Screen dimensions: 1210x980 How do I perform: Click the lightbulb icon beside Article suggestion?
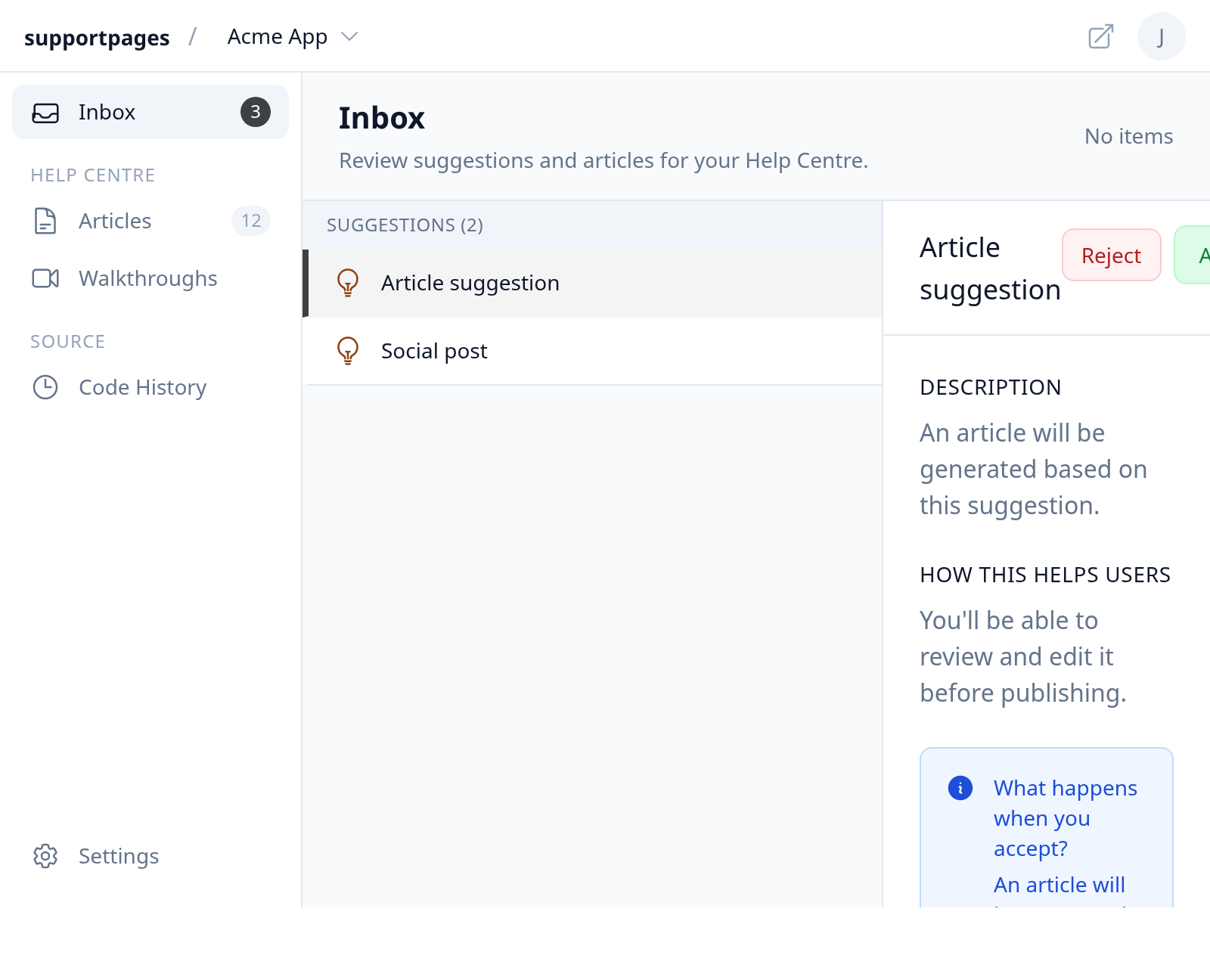coord(348,283)
